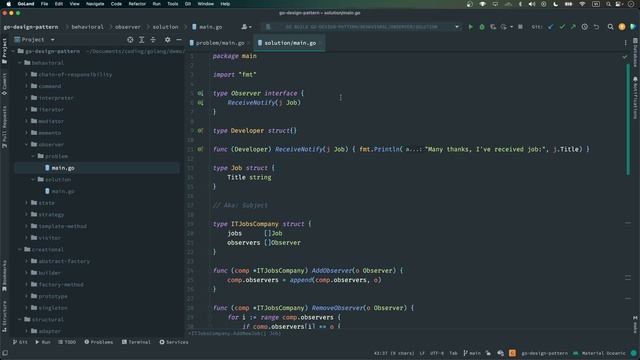The image size is (640, 360).
Task: Open the Refactor menu
Action: 137,4
